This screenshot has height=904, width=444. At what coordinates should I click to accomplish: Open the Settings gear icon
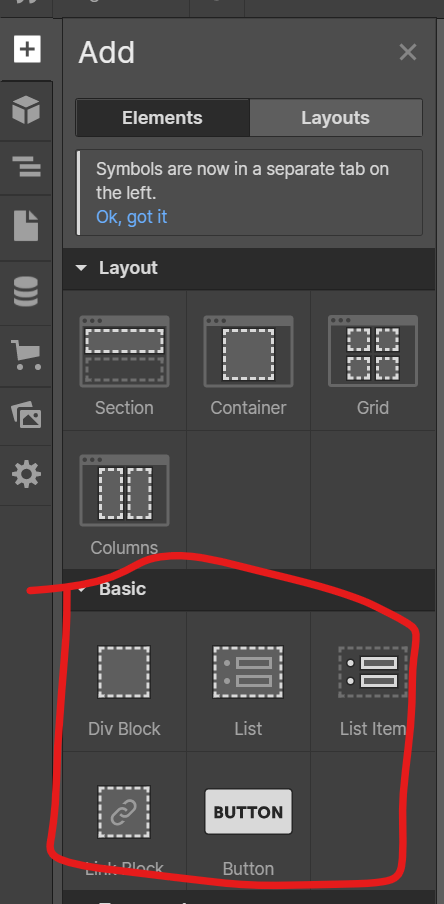[26, 475]
